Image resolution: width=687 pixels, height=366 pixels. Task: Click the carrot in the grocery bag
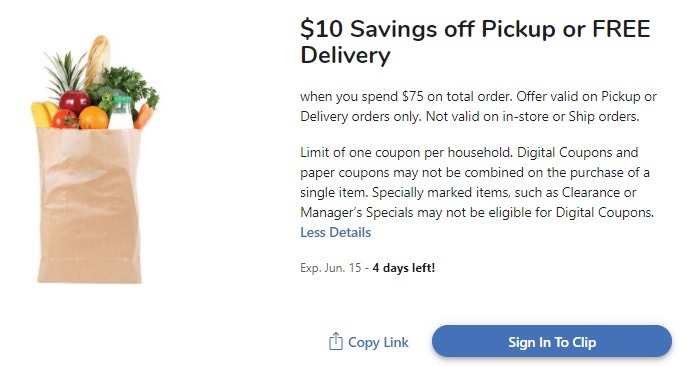[144, 116]
